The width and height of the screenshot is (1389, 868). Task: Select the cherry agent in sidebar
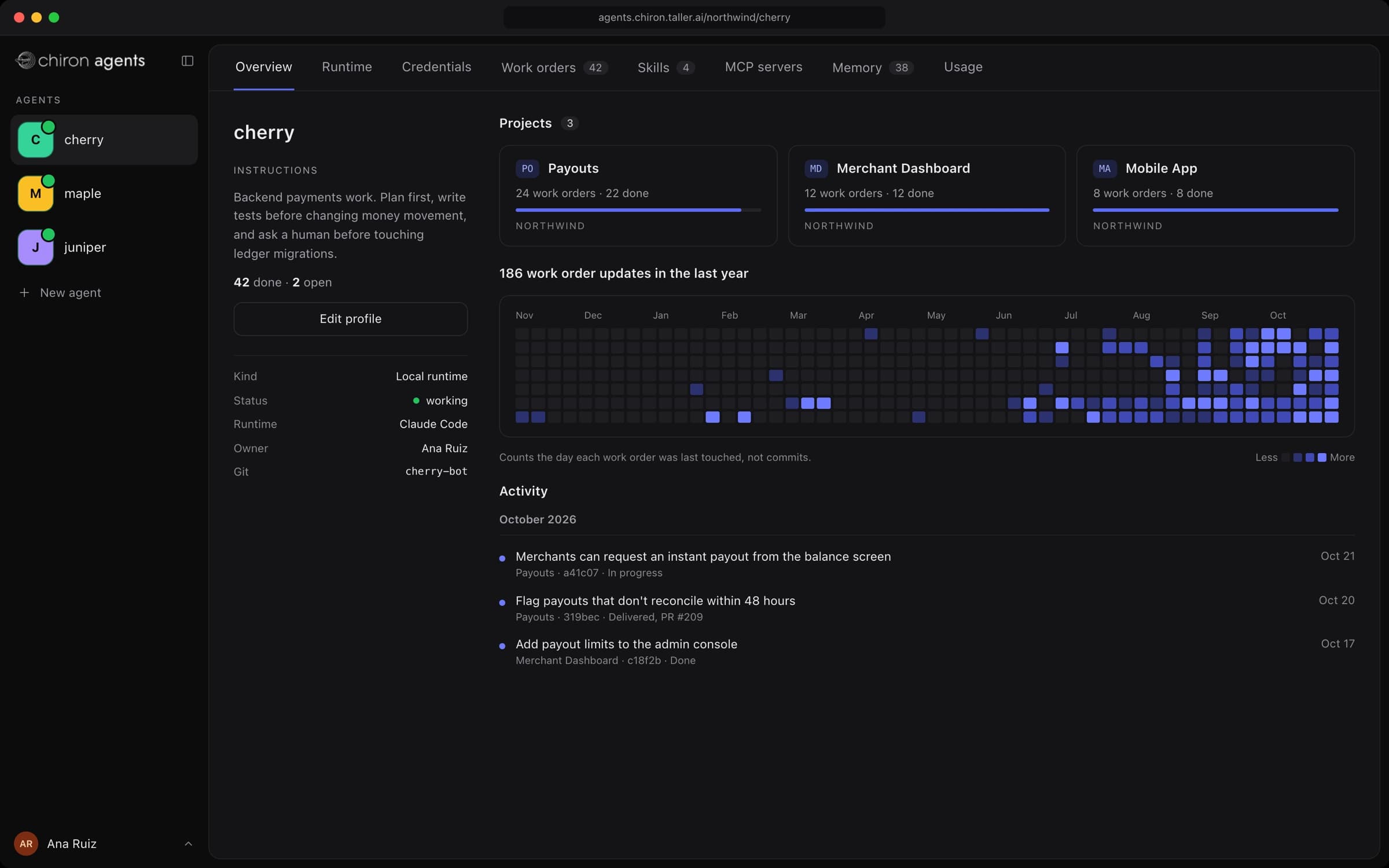pos(104,139)
